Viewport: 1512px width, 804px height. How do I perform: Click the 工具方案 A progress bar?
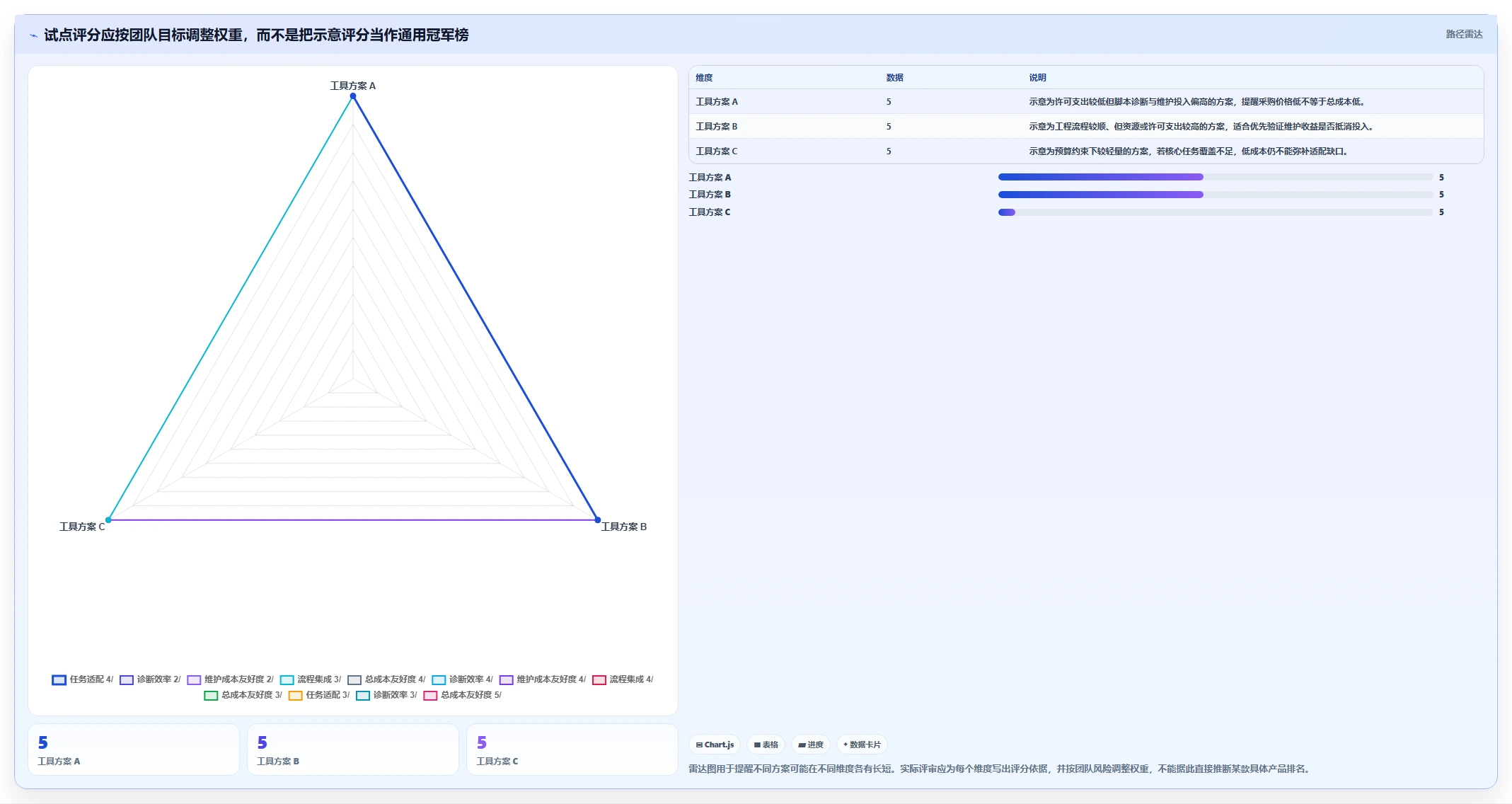1215,177
